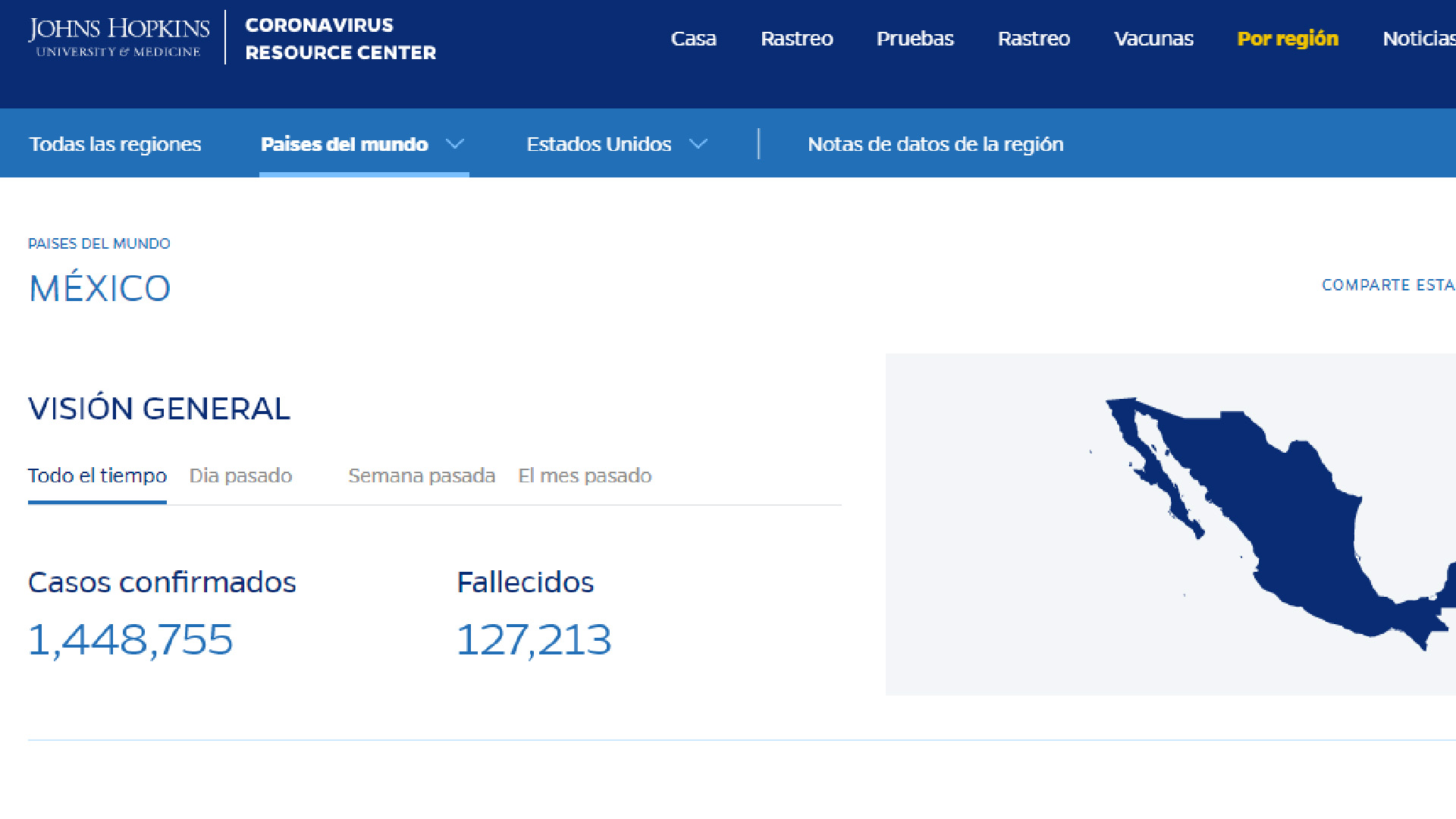
Task: Open the Paises del mundo chevron arrow
Action: click(x=456, y=144)
